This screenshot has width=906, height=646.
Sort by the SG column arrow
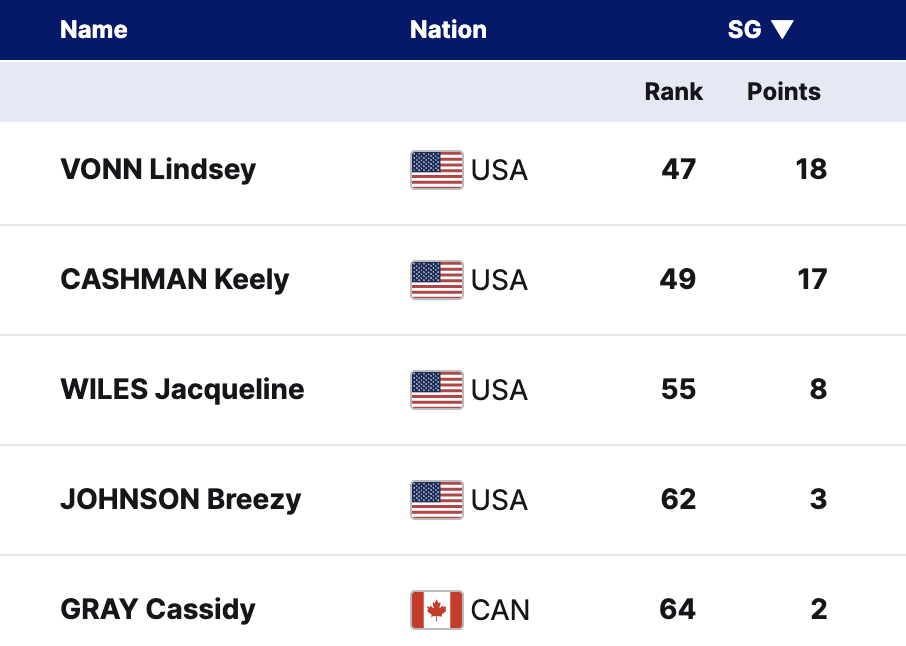click(x=782, y=30)
